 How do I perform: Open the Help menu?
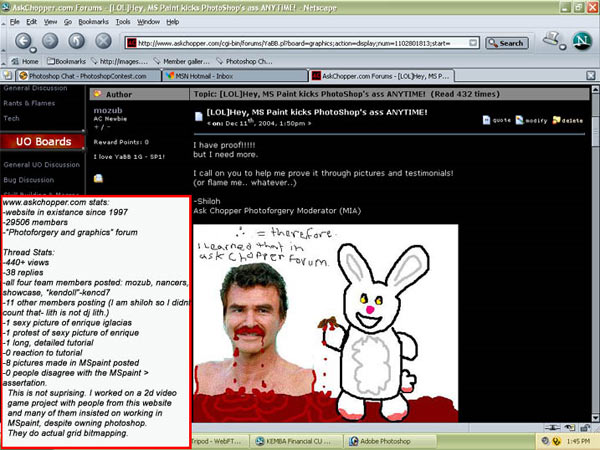(173, 22)
